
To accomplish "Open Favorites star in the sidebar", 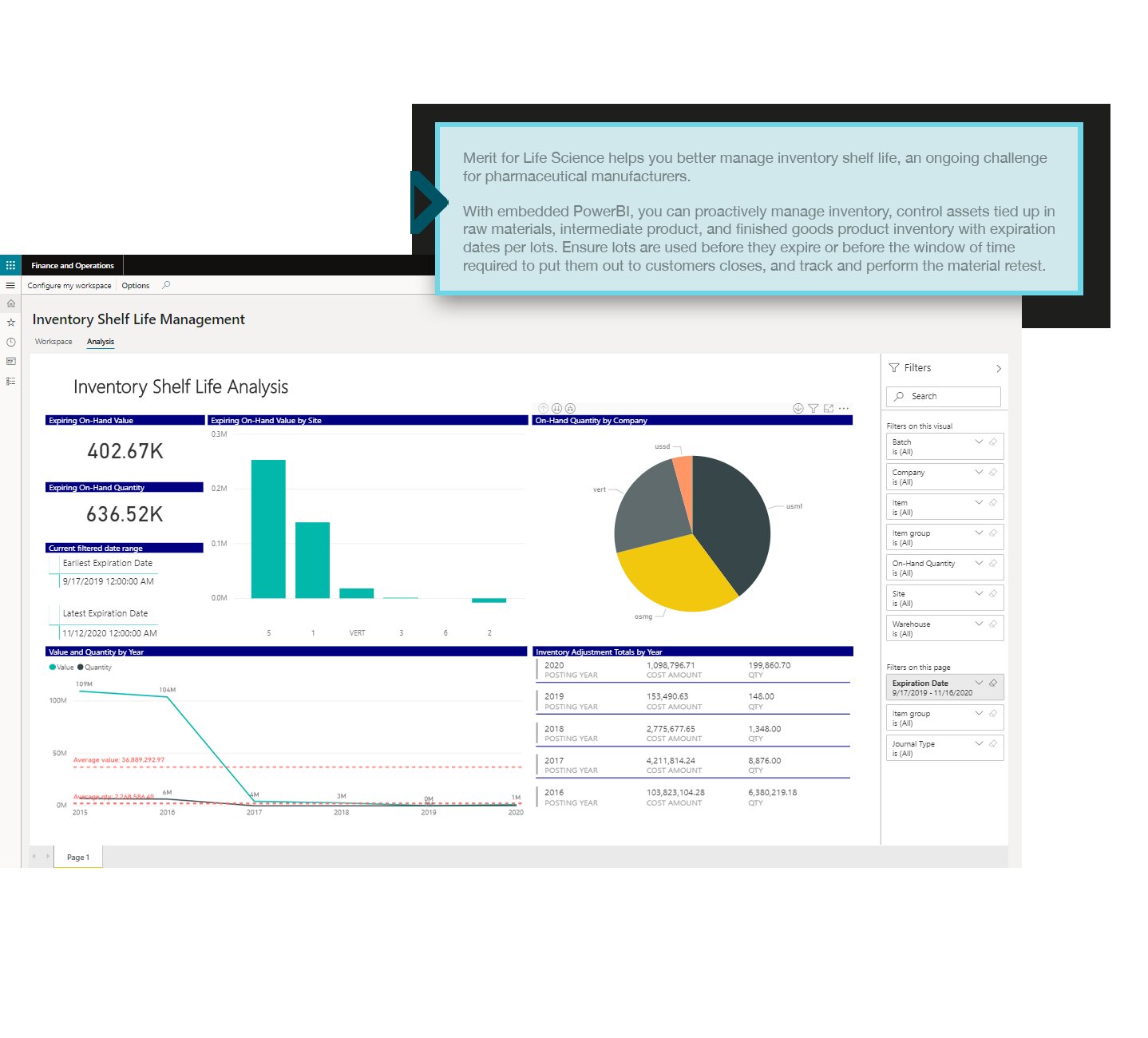I will click(10, 323).
